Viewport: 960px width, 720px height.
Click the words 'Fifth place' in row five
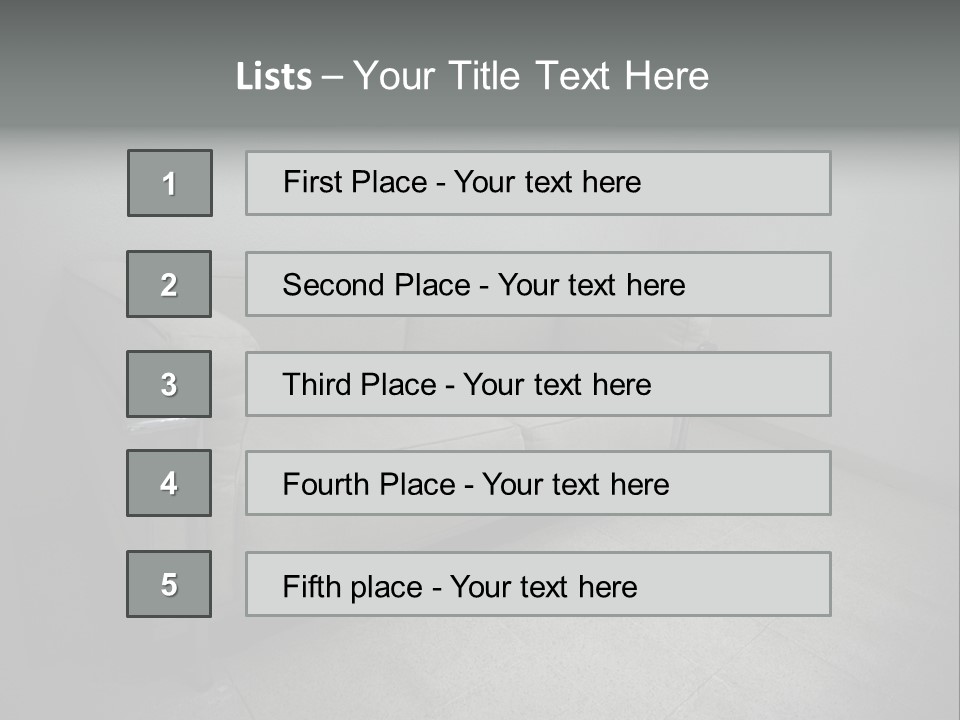pos(352,586)
